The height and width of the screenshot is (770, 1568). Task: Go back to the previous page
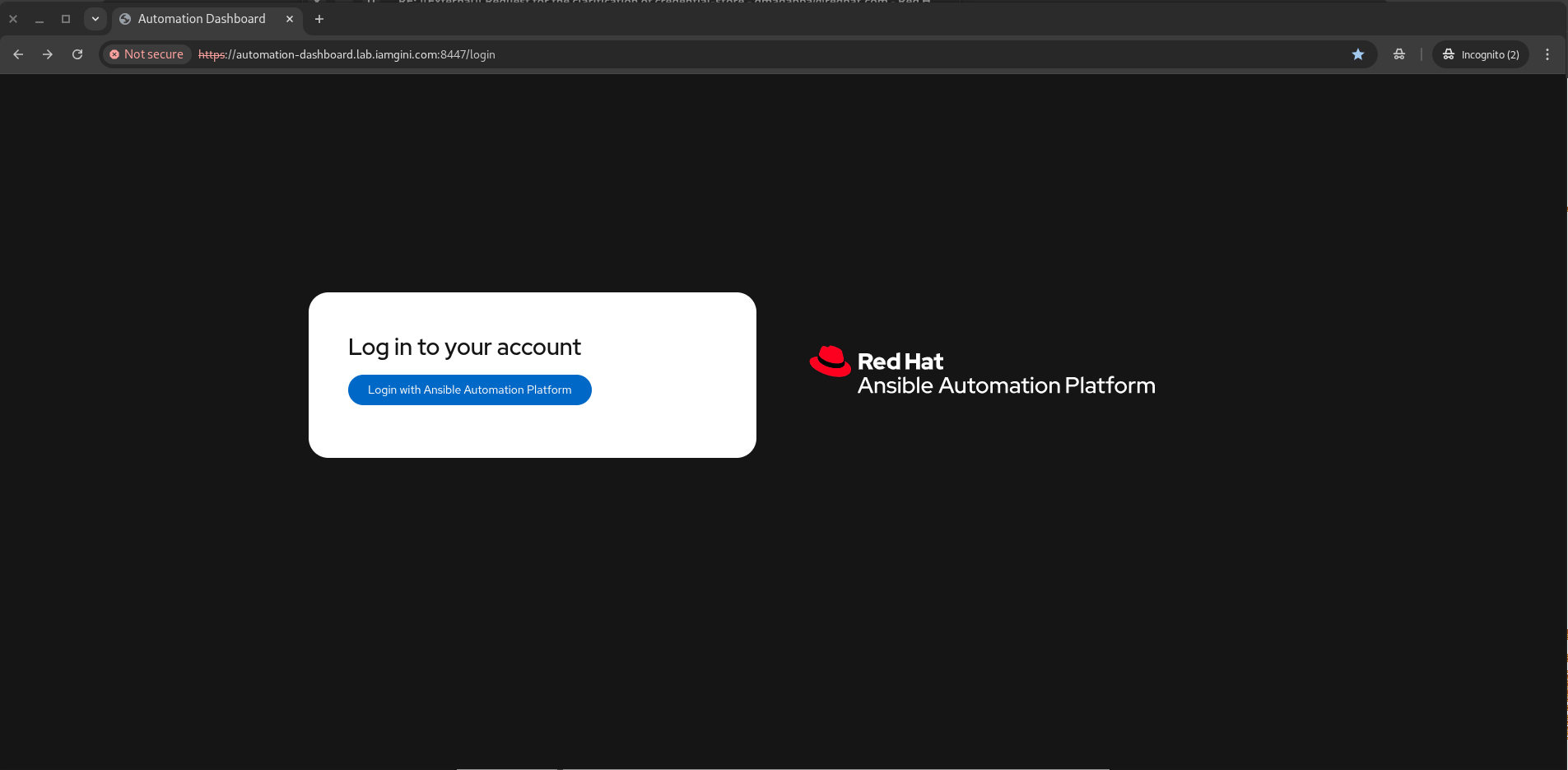pyautogui.click(x=18, y=54)
